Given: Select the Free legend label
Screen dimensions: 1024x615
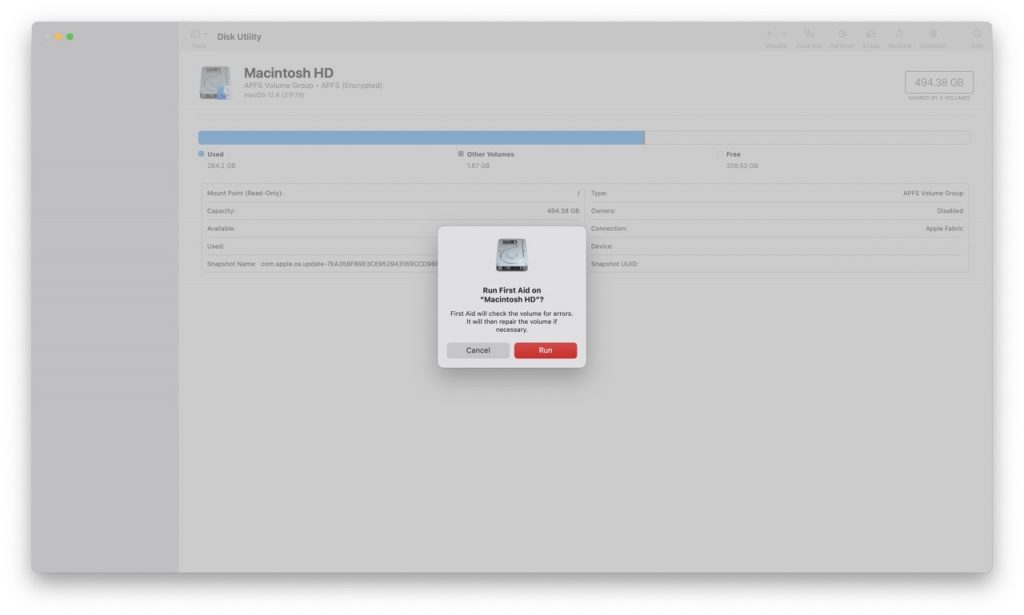Looking at the screenshot, I should click(x=733, y=155).
